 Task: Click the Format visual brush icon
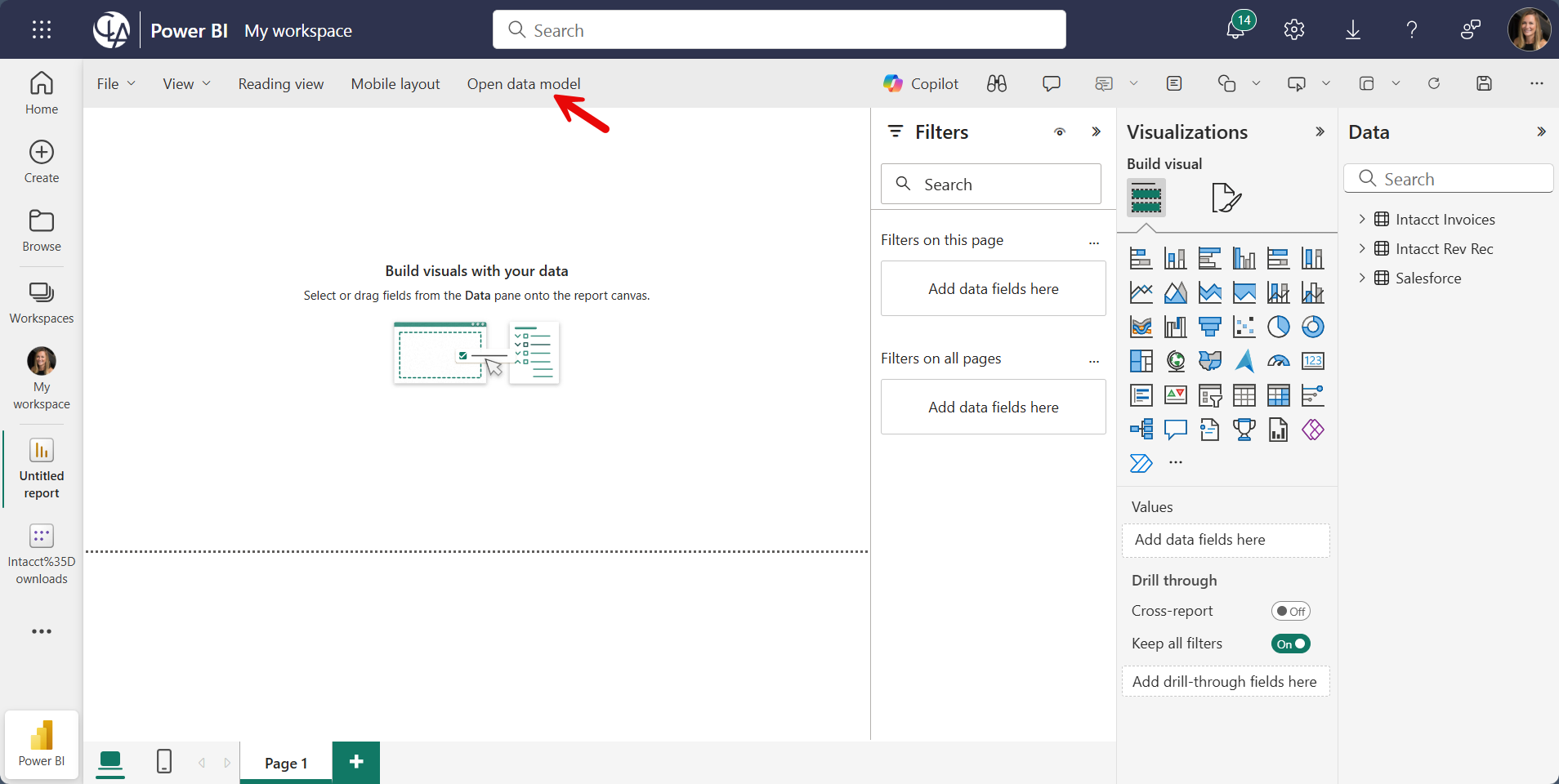1226,198
